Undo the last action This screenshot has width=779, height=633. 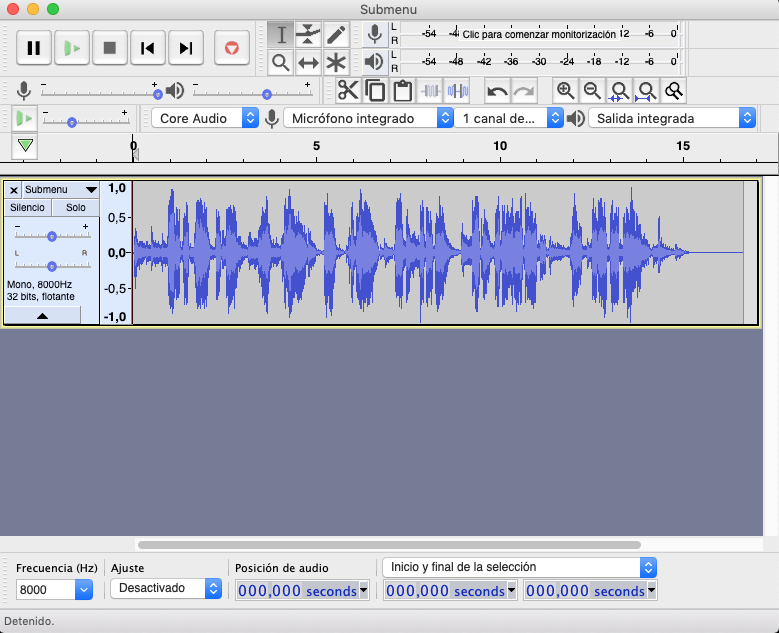pyautogui.click(x=497, y=91)
